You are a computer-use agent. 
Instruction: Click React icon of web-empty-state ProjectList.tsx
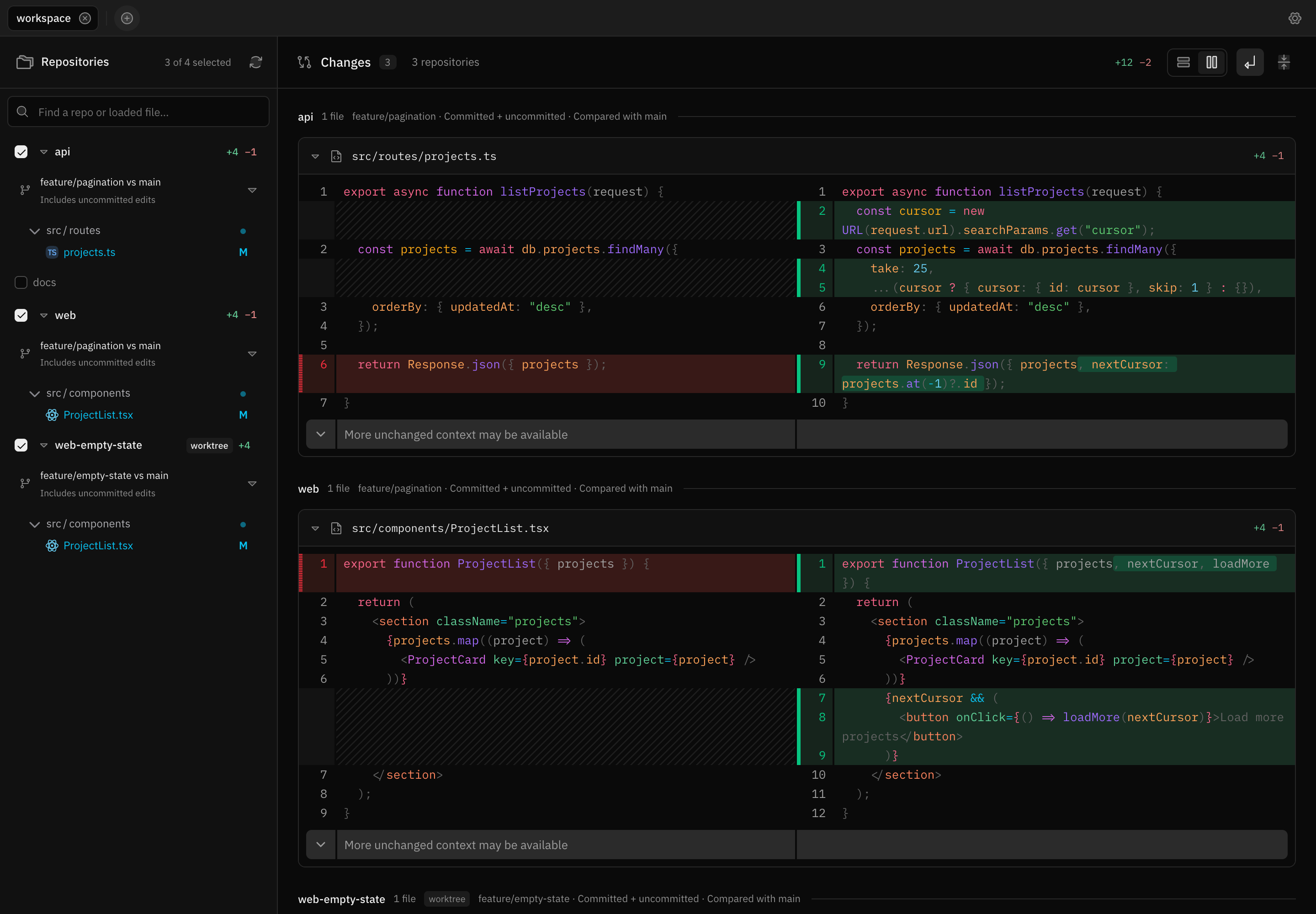[52, 546]
